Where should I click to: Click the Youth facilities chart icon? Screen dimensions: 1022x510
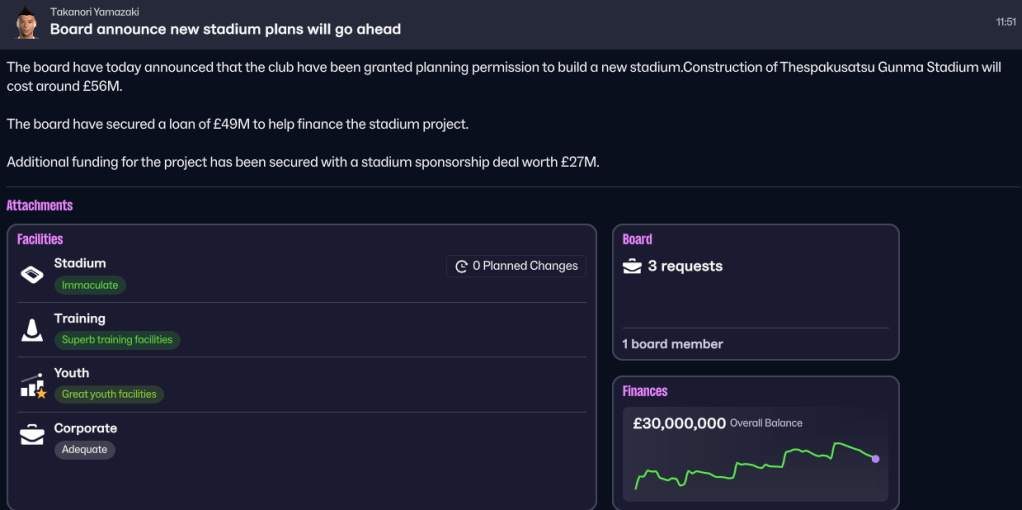click(x=33, y=385)
